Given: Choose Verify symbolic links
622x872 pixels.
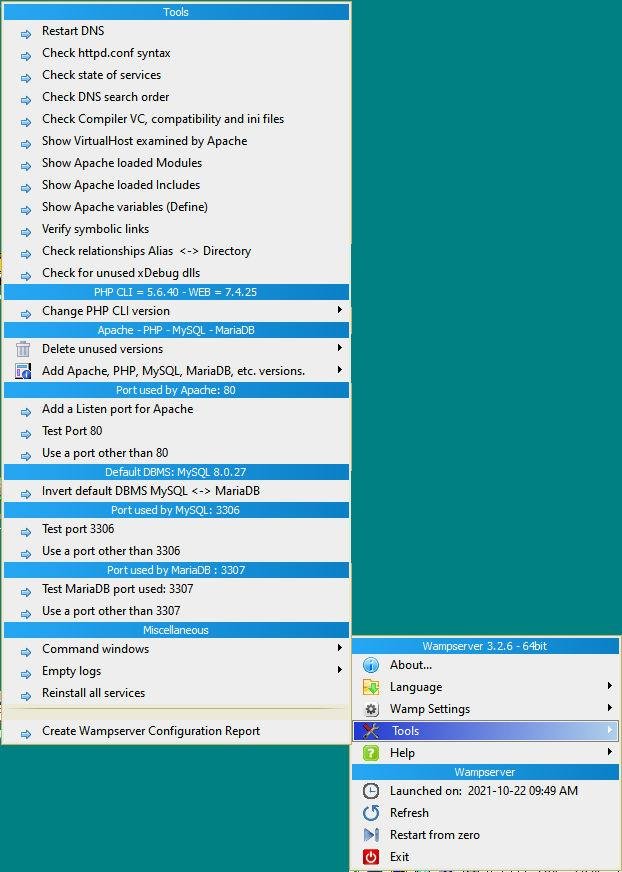Looking at the screenshot, I should point(176,229).
